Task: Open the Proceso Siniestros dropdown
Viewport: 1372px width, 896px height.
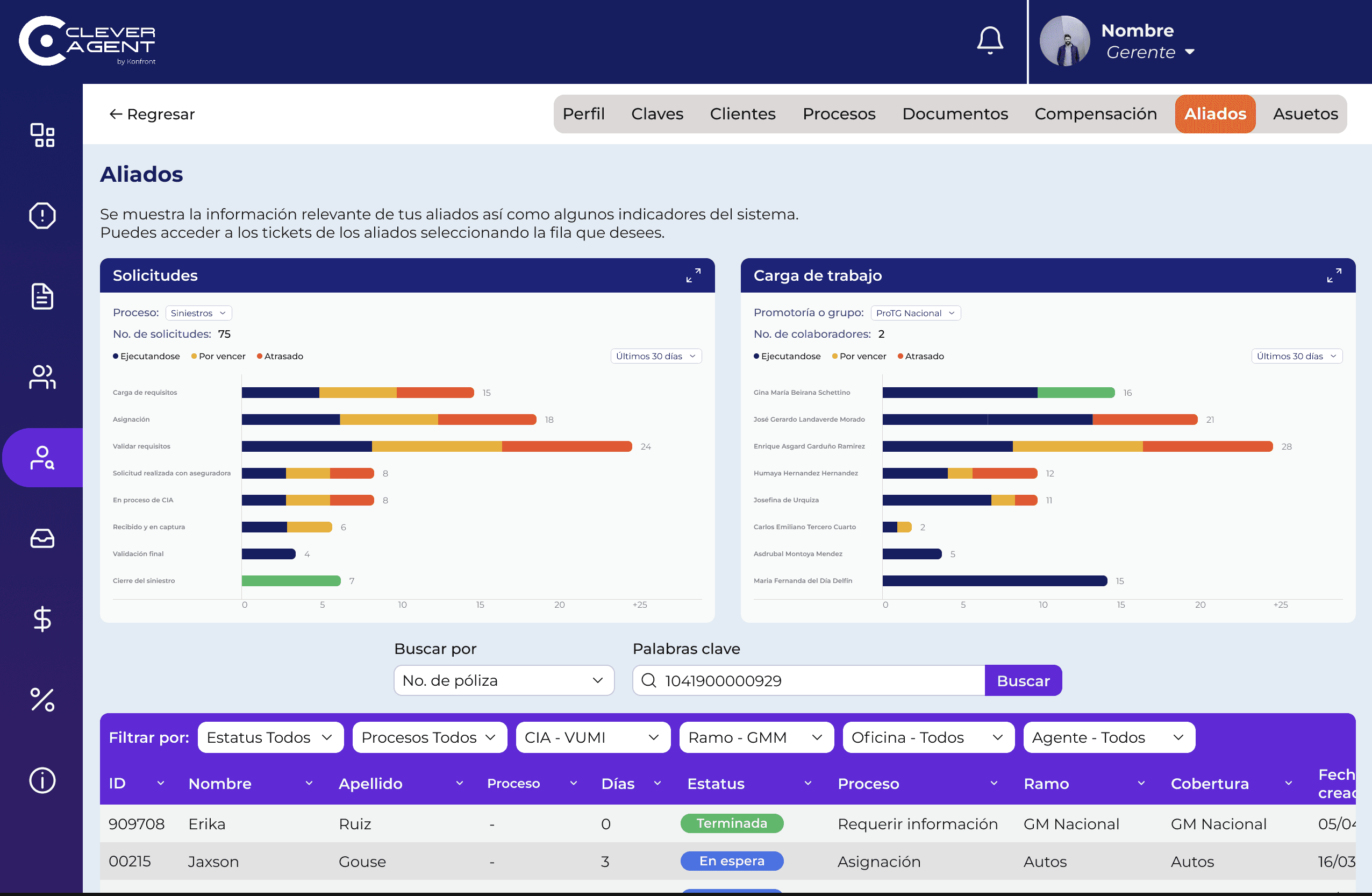Action: 198,313
